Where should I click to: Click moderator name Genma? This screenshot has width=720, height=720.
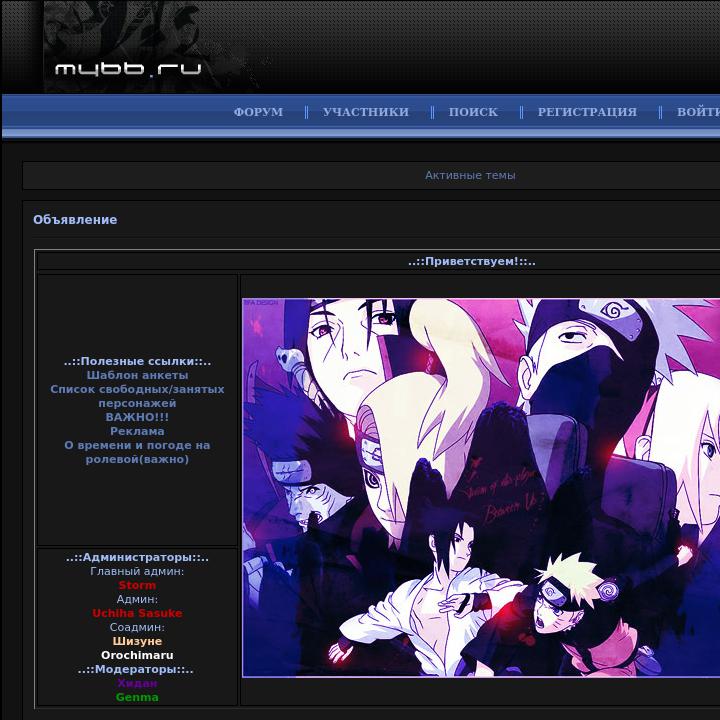coord(137,698)
